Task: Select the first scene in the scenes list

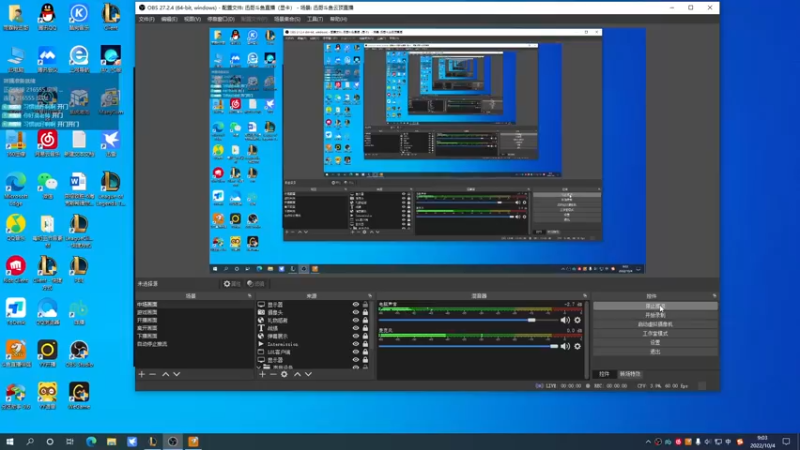Action: tap(194, 305)
